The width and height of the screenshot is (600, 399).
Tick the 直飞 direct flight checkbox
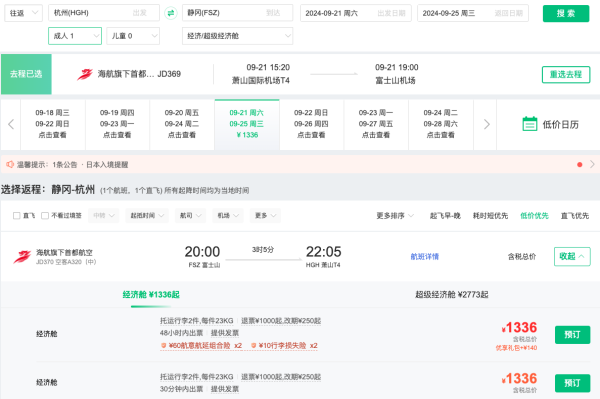[x=16, y=216]
